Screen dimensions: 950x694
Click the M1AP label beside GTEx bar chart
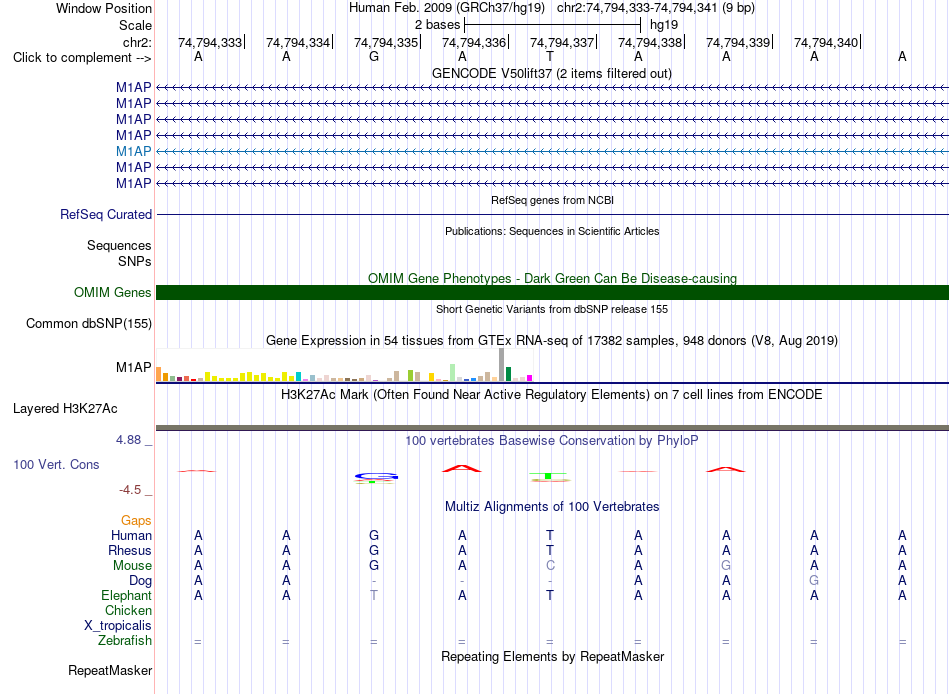133,367
